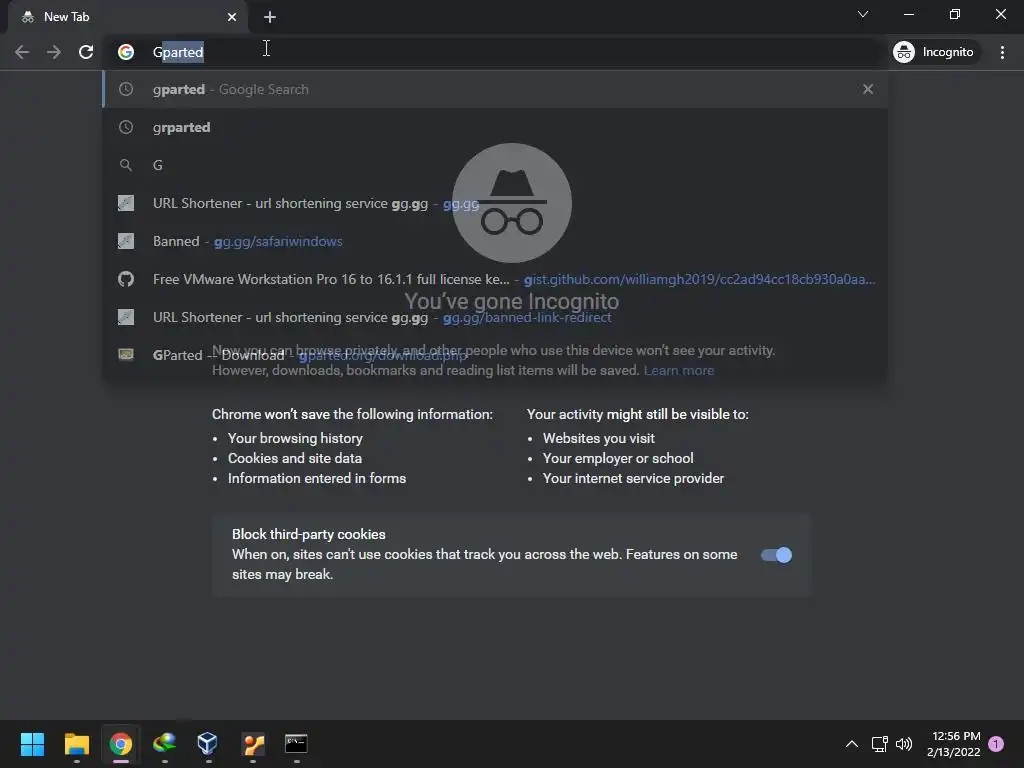Select the grparted history suggestion
The width and height of the screenshot is (1024, 768).
[495, 127]
